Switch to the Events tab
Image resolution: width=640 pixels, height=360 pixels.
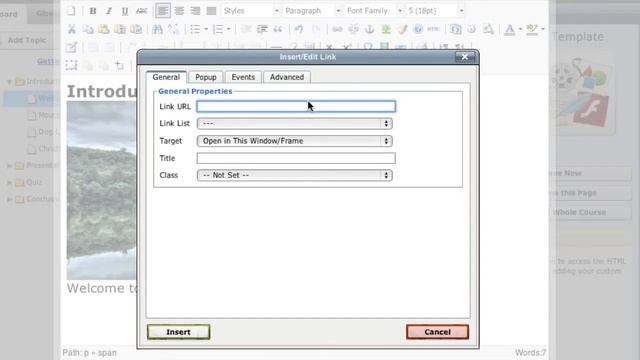243,77
